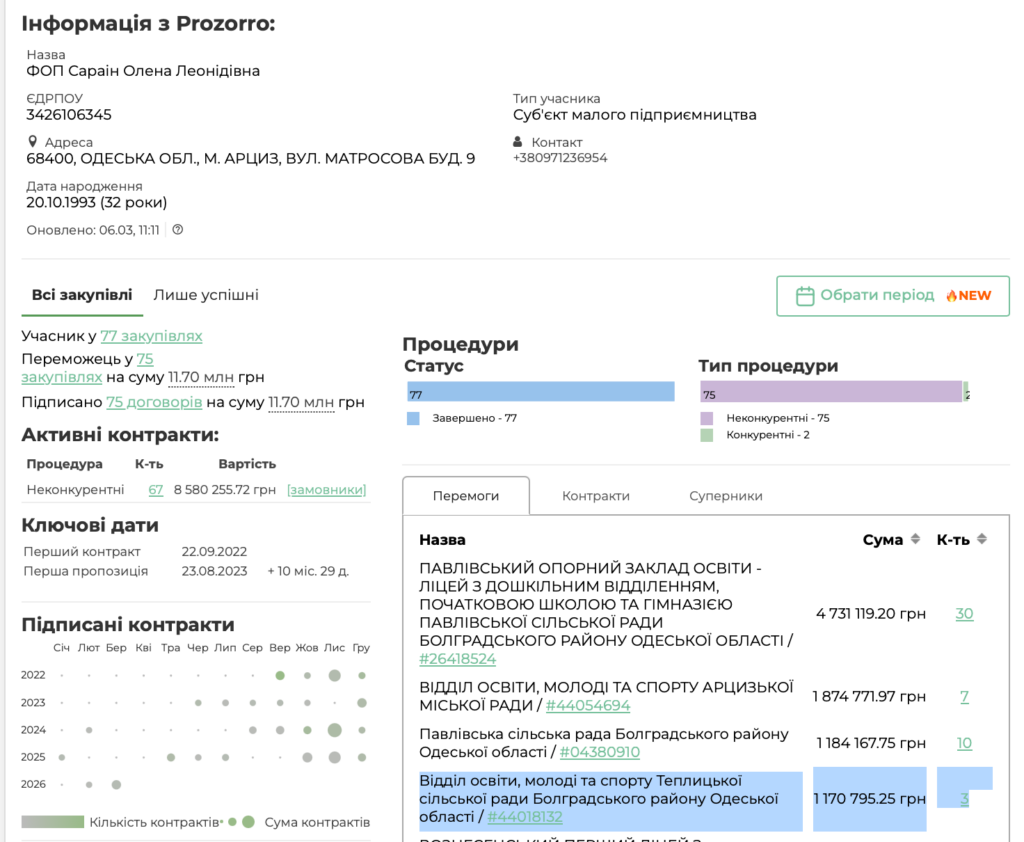Click the September 2022 contracts bubble
Image resolution: width=1024 pixels, height=842 pixels.
click(280, 676)
